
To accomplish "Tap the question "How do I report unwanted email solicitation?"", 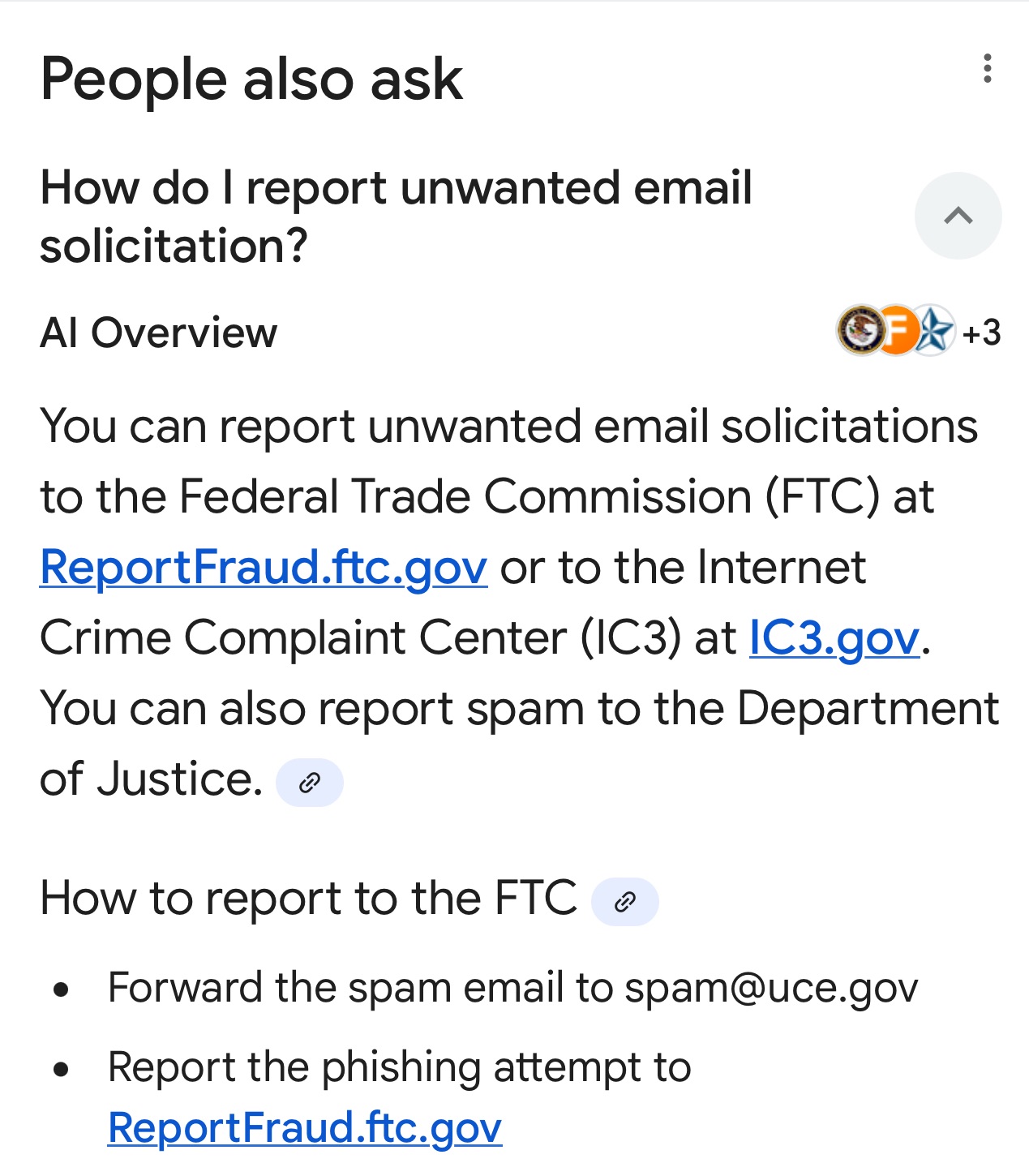I will 396,217.
